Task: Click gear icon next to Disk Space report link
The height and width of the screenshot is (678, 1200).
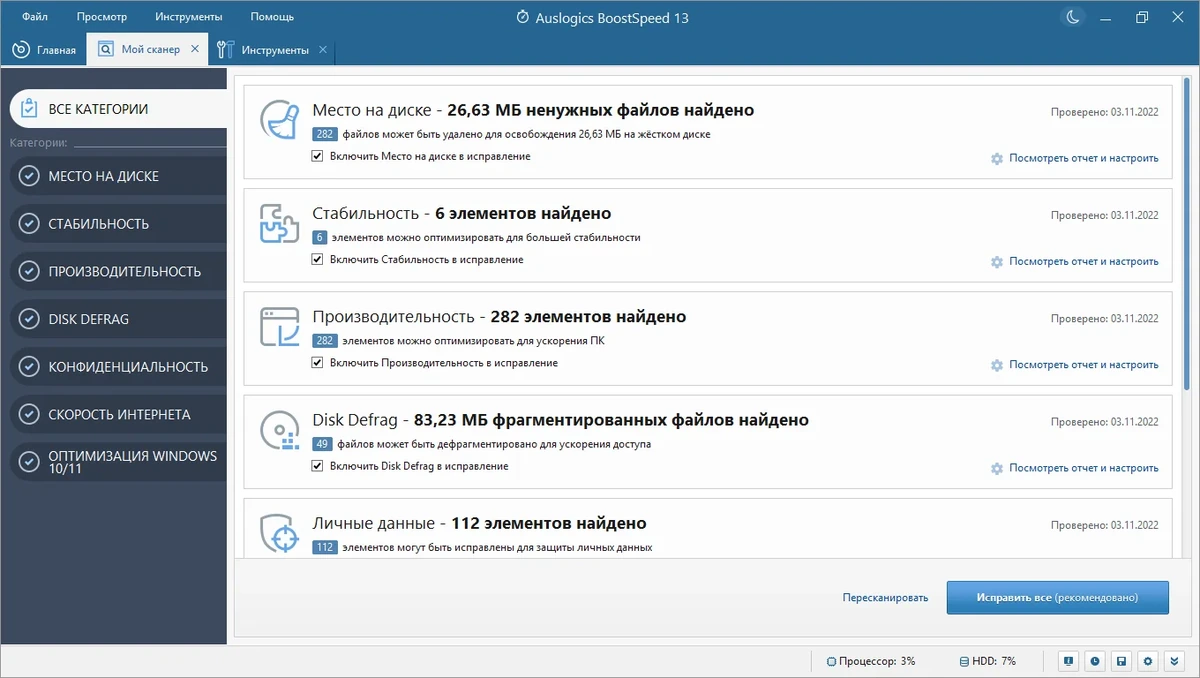Action: tap(996, 158)
